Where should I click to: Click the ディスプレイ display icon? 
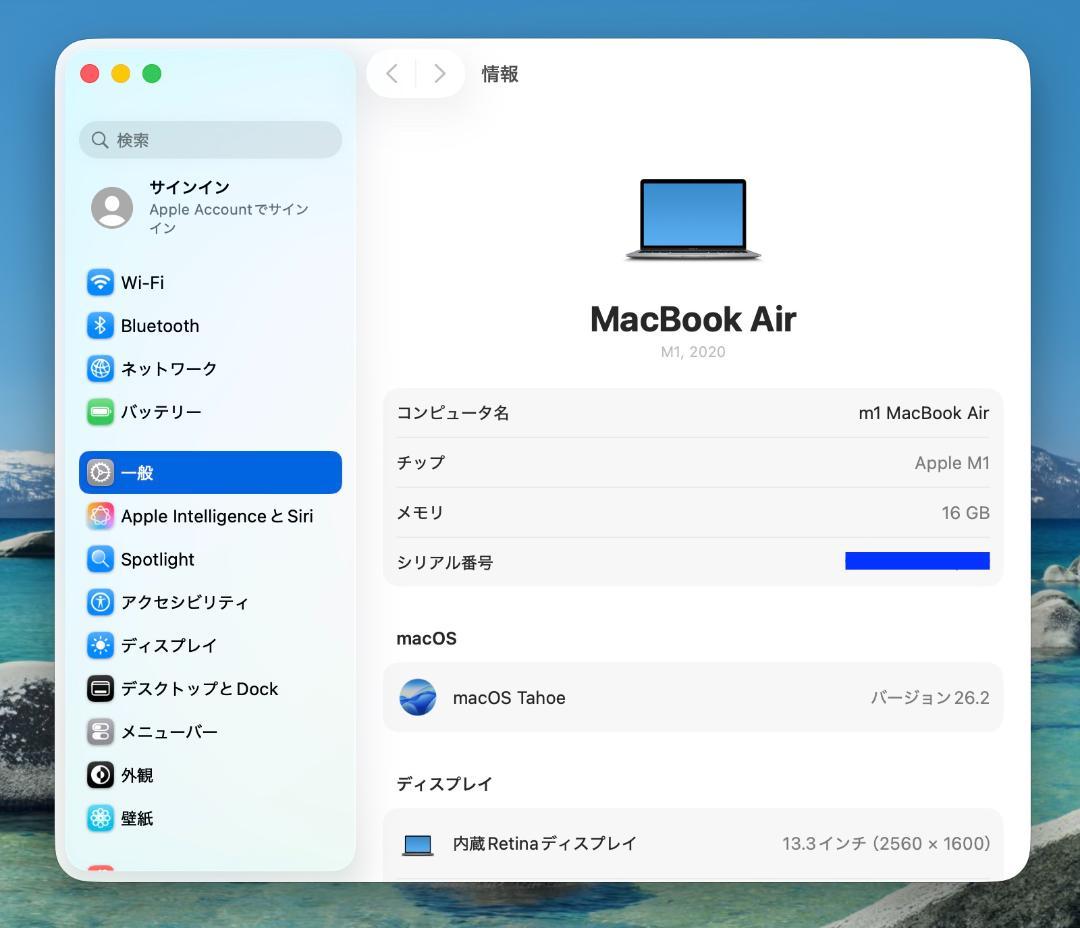click(100, 645)
